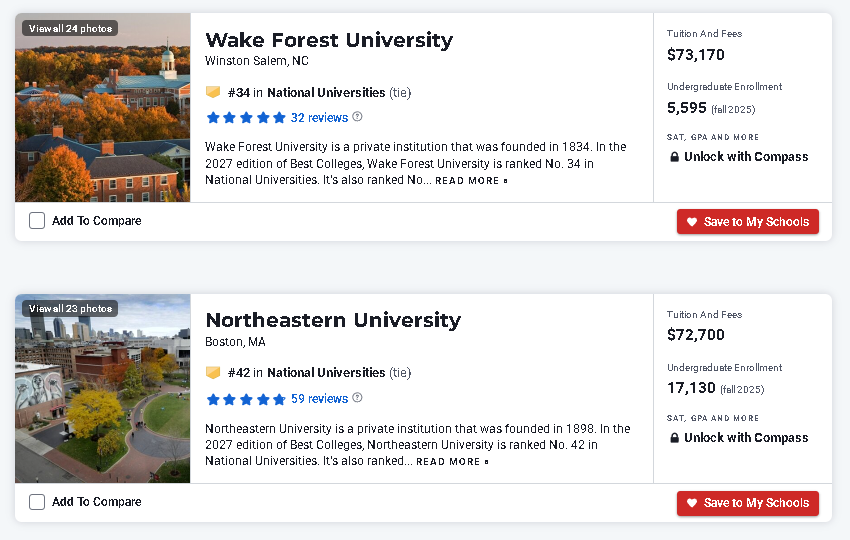
Task: Click the lock icon in Northeastern card
Action: (674, 438)
